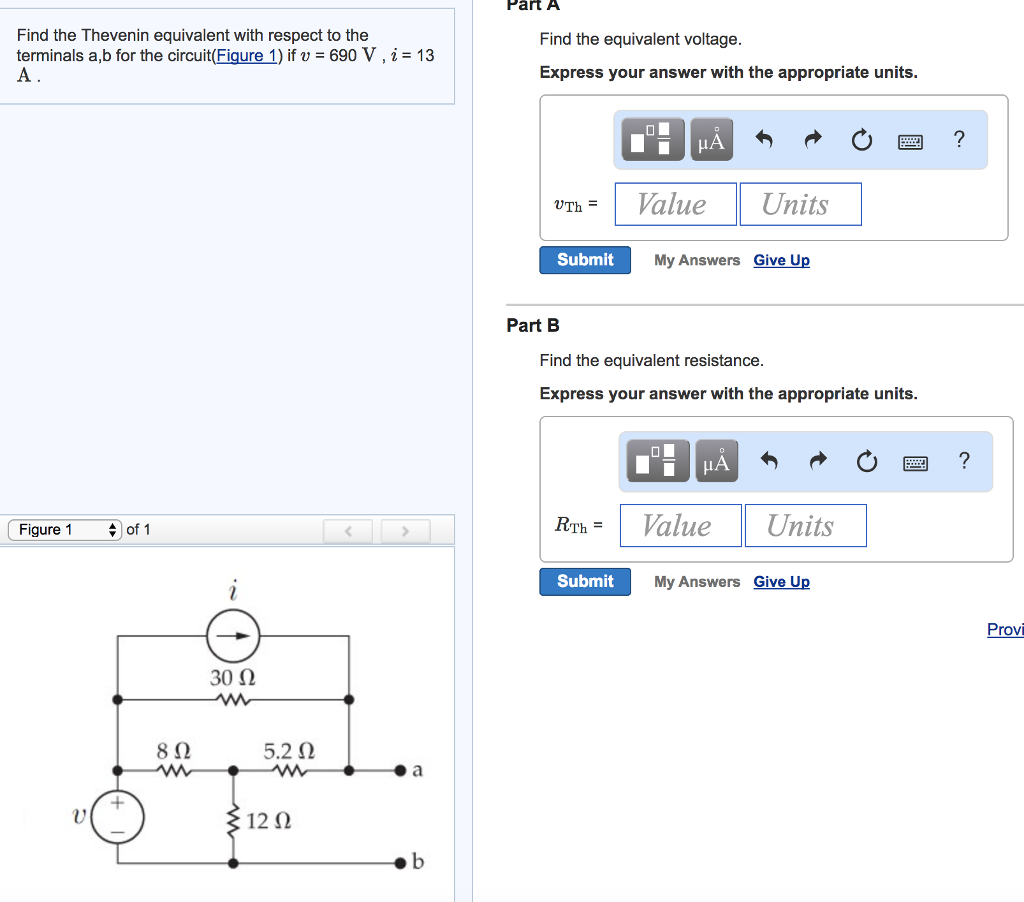The image size is (1024, 902).
Task: Select the μÅ units icon in Part B toolbar
Action: tap(716, 461)
